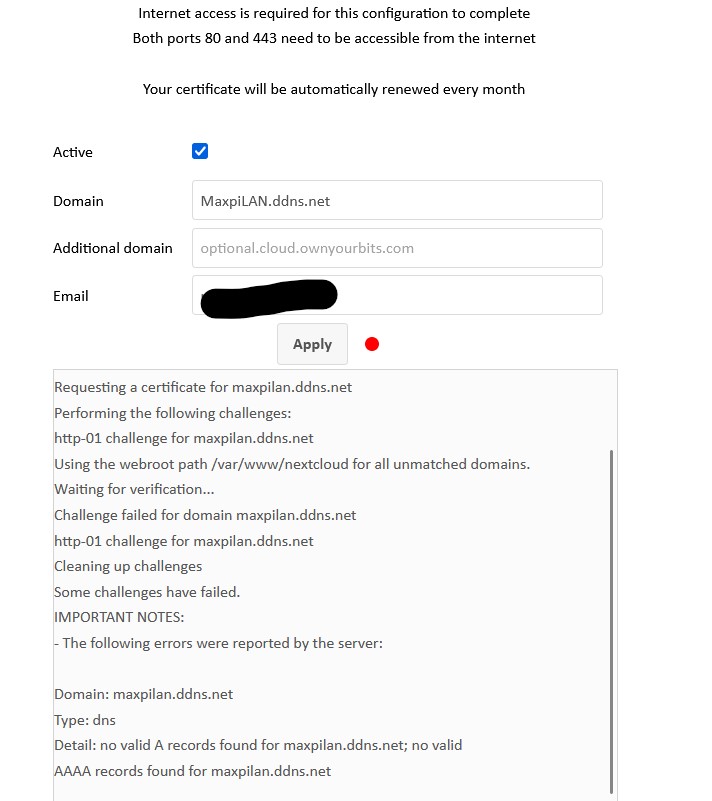This screenshot has height=801, width=712.
Task: Click the Active label text
Action: point(73,152)
